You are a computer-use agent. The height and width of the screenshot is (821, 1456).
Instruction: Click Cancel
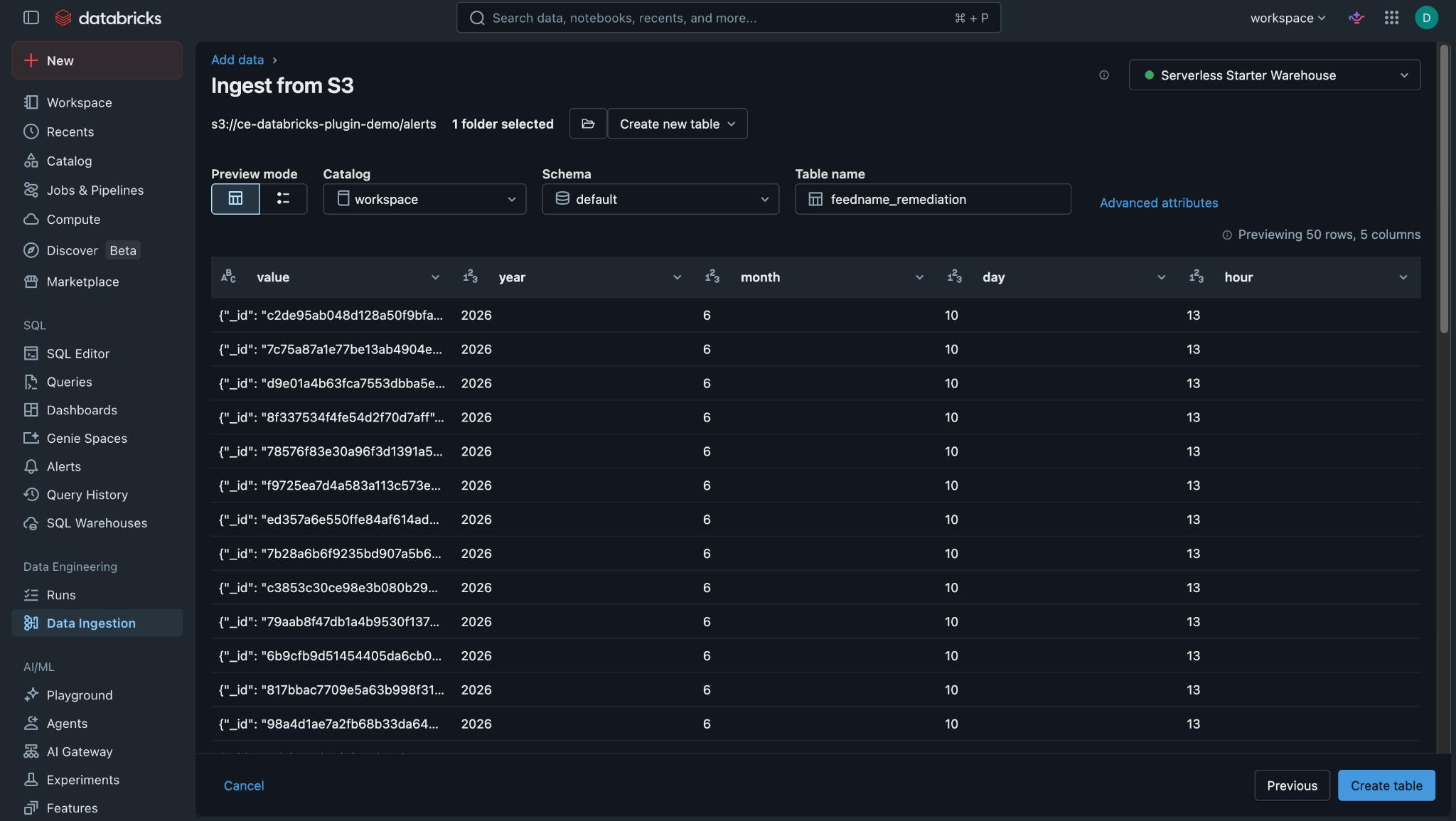coord(244,785)
